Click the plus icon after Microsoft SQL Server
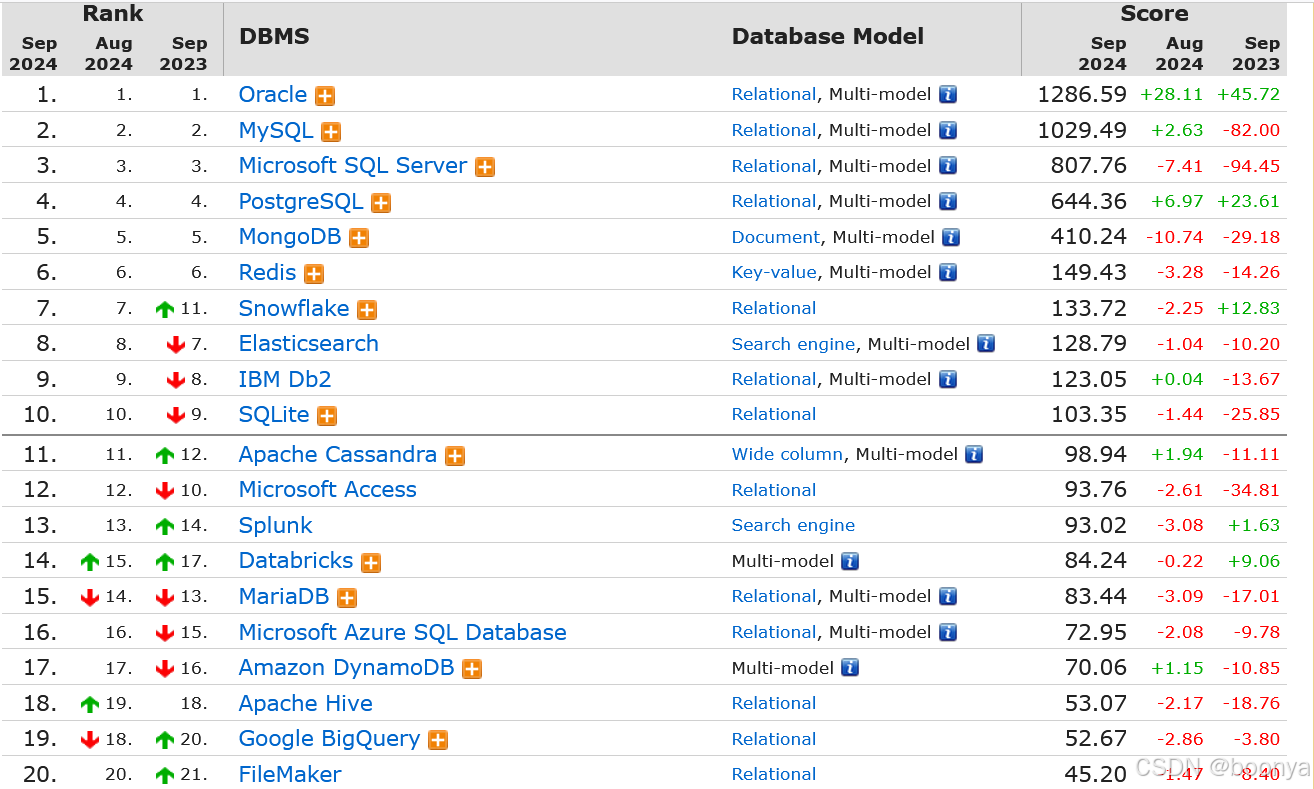The image size is (1314, 789). 485,167
